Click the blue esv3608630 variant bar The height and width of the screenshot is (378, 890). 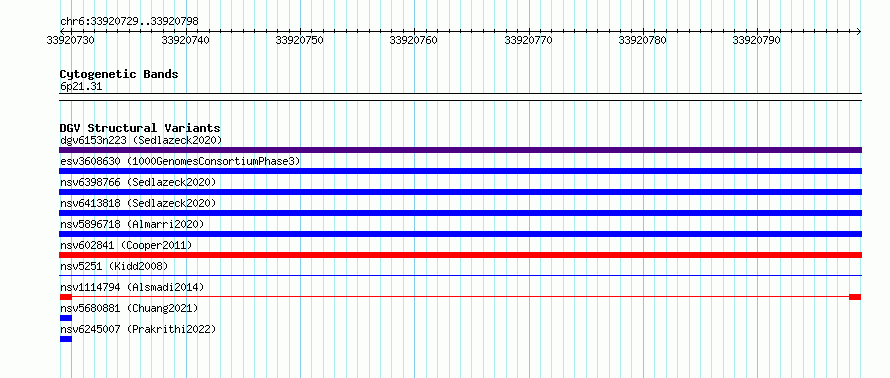[x=460, y=171]
